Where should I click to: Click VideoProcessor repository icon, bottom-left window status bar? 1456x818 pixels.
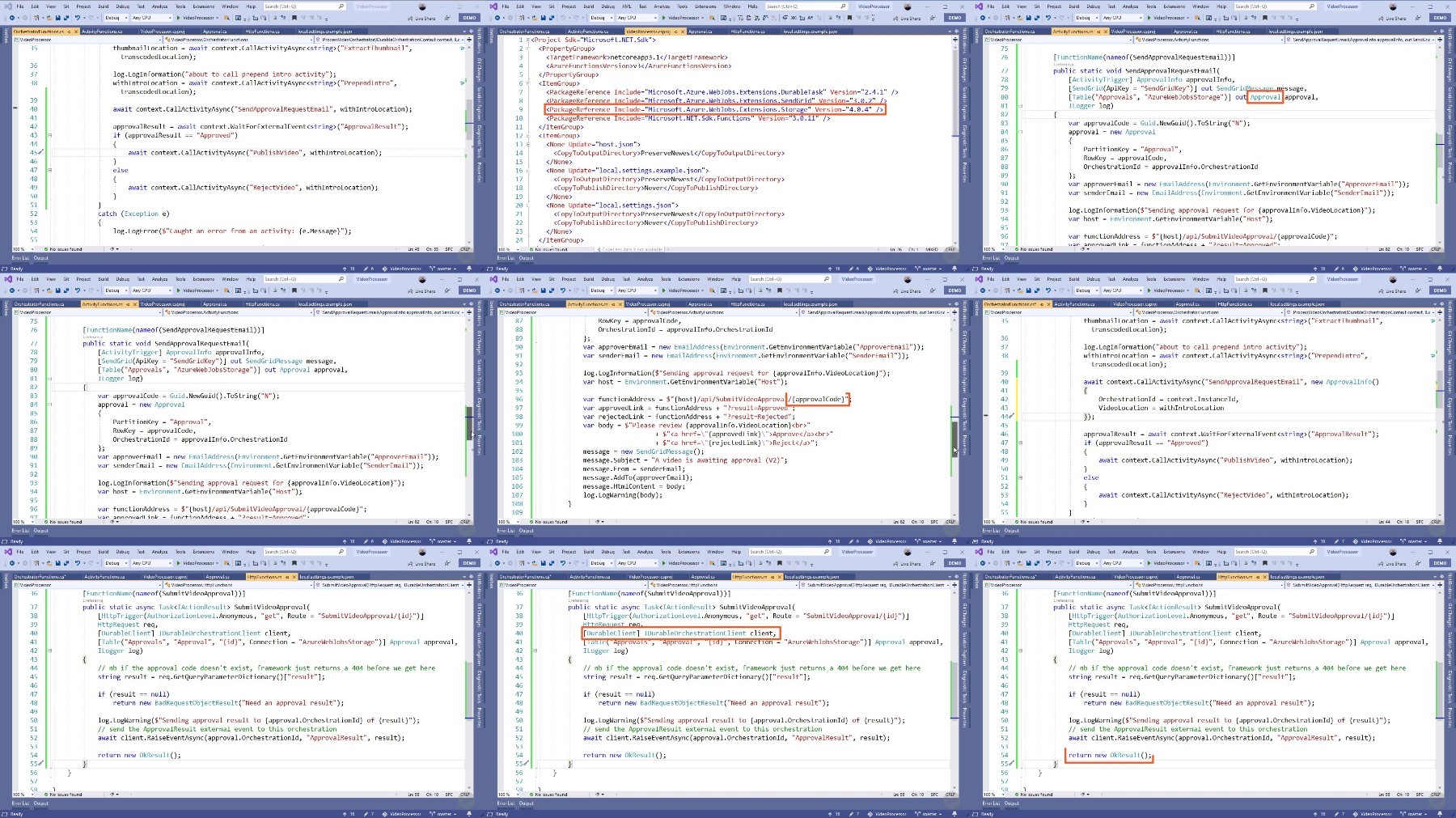click(384, 814)
